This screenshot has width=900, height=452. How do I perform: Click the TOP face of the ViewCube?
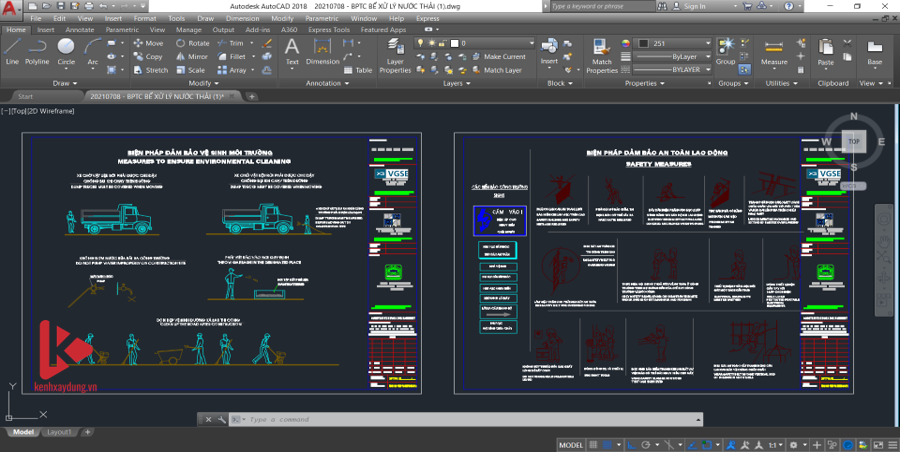(853, 142)
